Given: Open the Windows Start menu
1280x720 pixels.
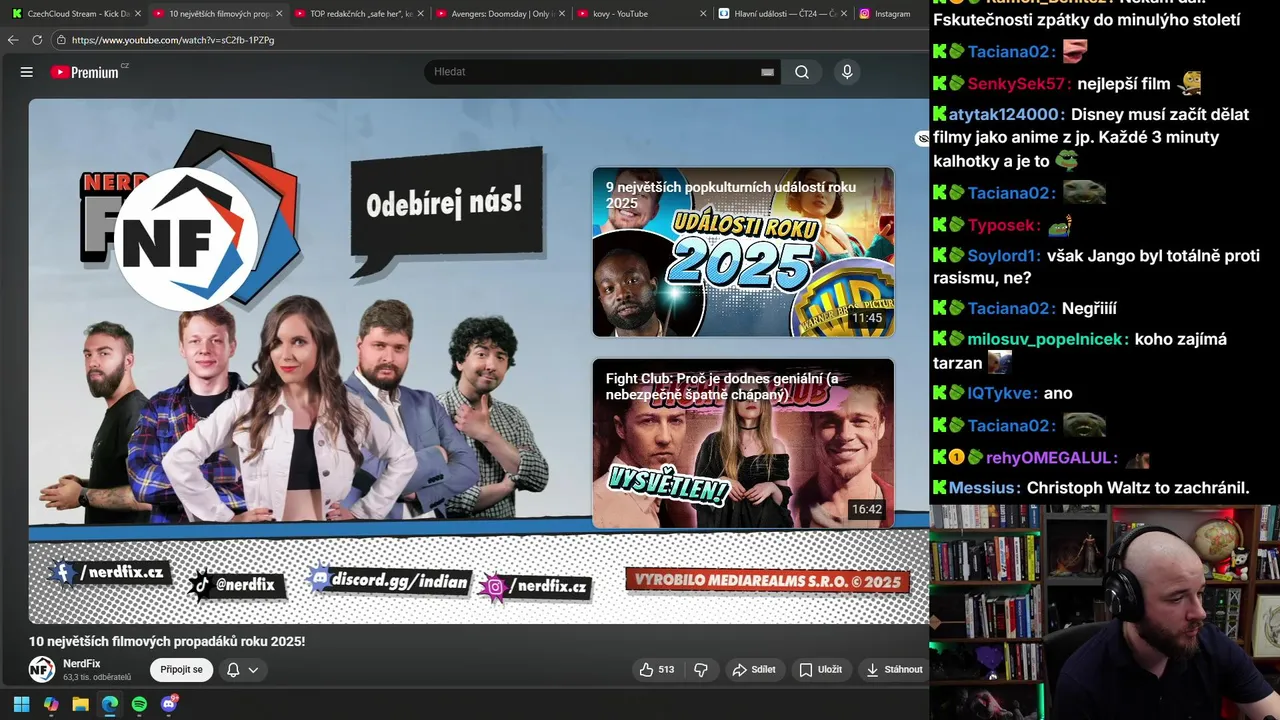Looking at the screenshot, I should [21, 704].
